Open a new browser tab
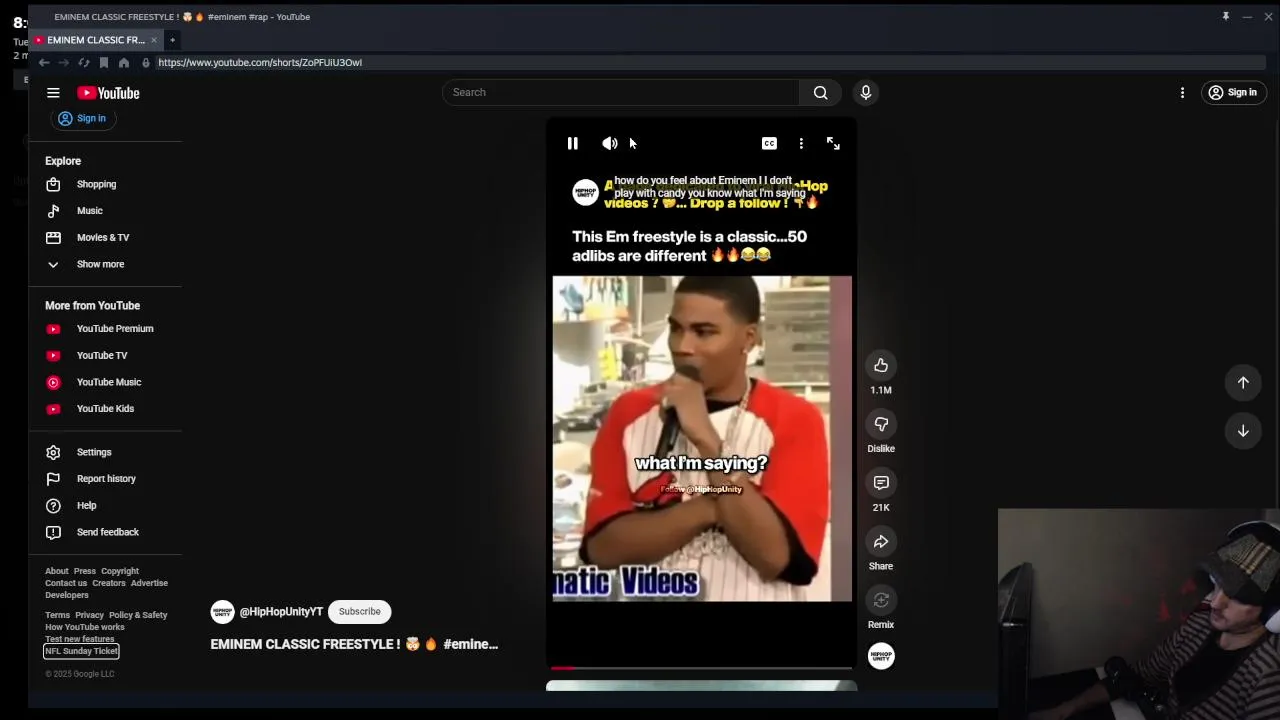This screenshot has width=1280, height=720. pyautogui.click(x=172, y=40)
